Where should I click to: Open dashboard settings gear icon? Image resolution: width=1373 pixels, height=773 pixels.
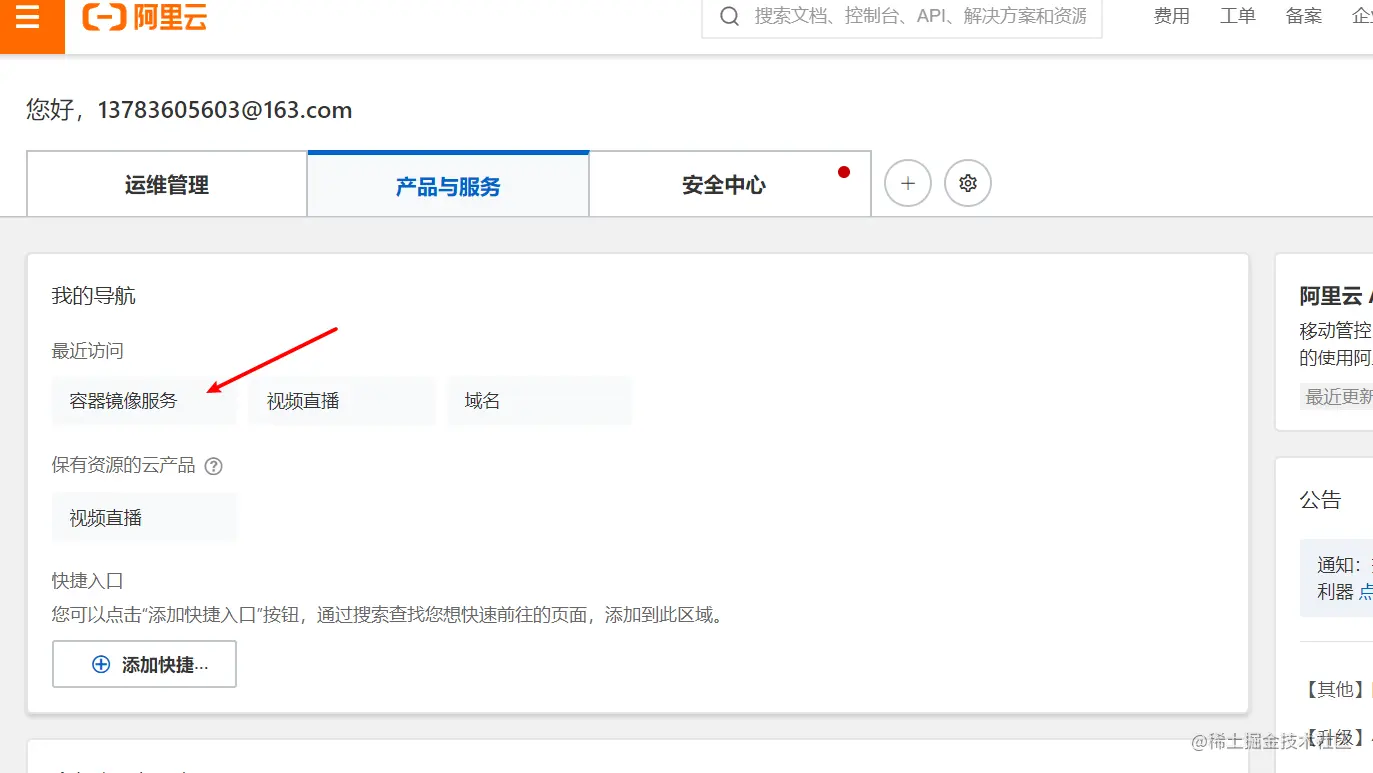coord(967,184)
